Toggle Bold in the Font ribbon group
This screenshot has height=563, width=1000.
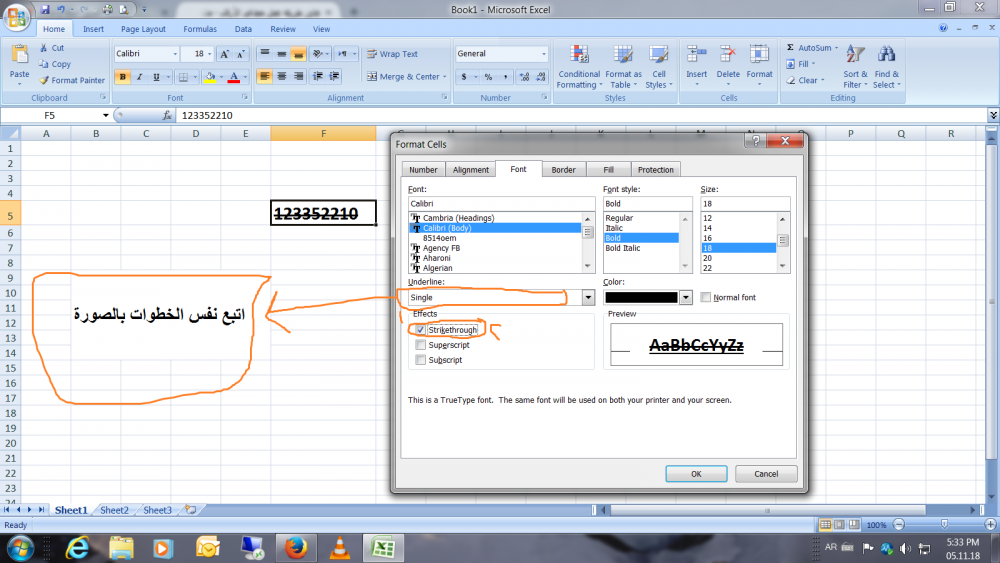pyautogui.click(x=122, y=77)
